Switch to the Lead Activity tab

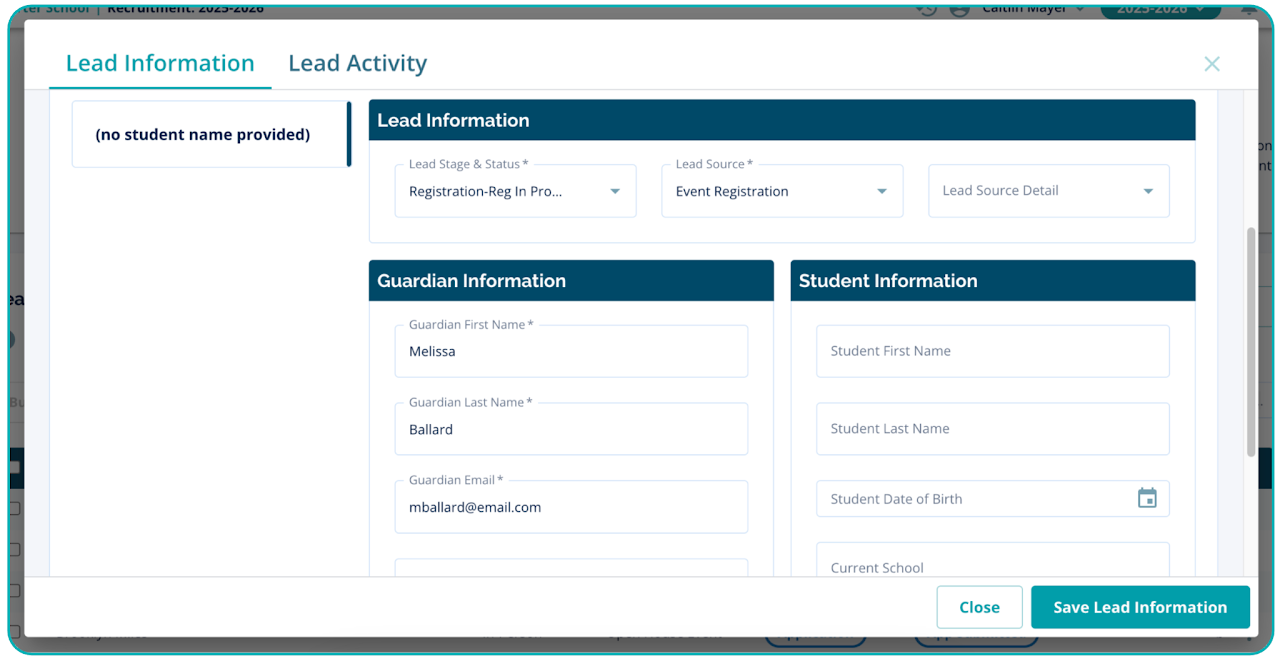pyautogui.click(x=357, y=64)
